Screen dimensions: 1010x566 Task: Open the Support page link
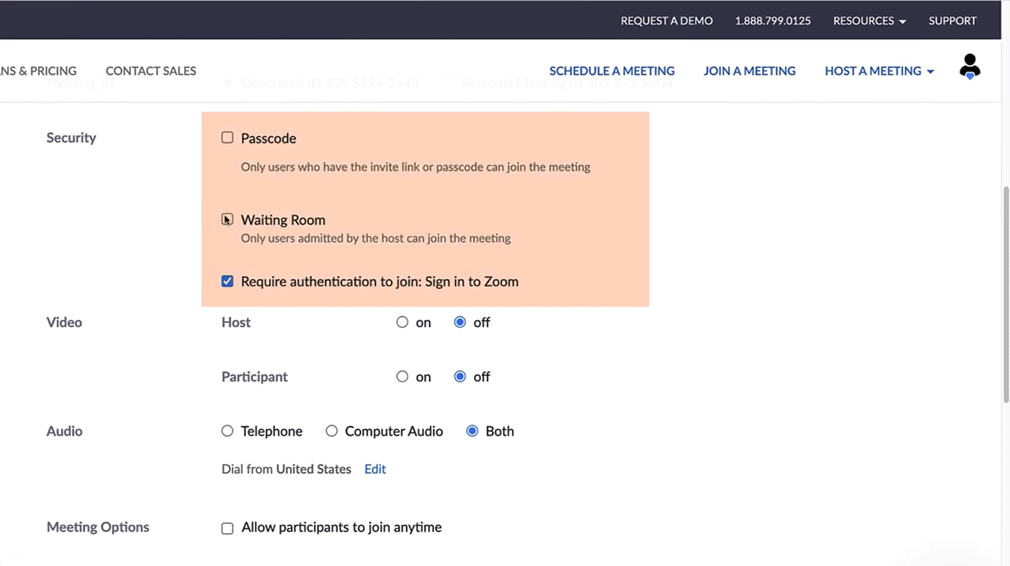point(952,21)
